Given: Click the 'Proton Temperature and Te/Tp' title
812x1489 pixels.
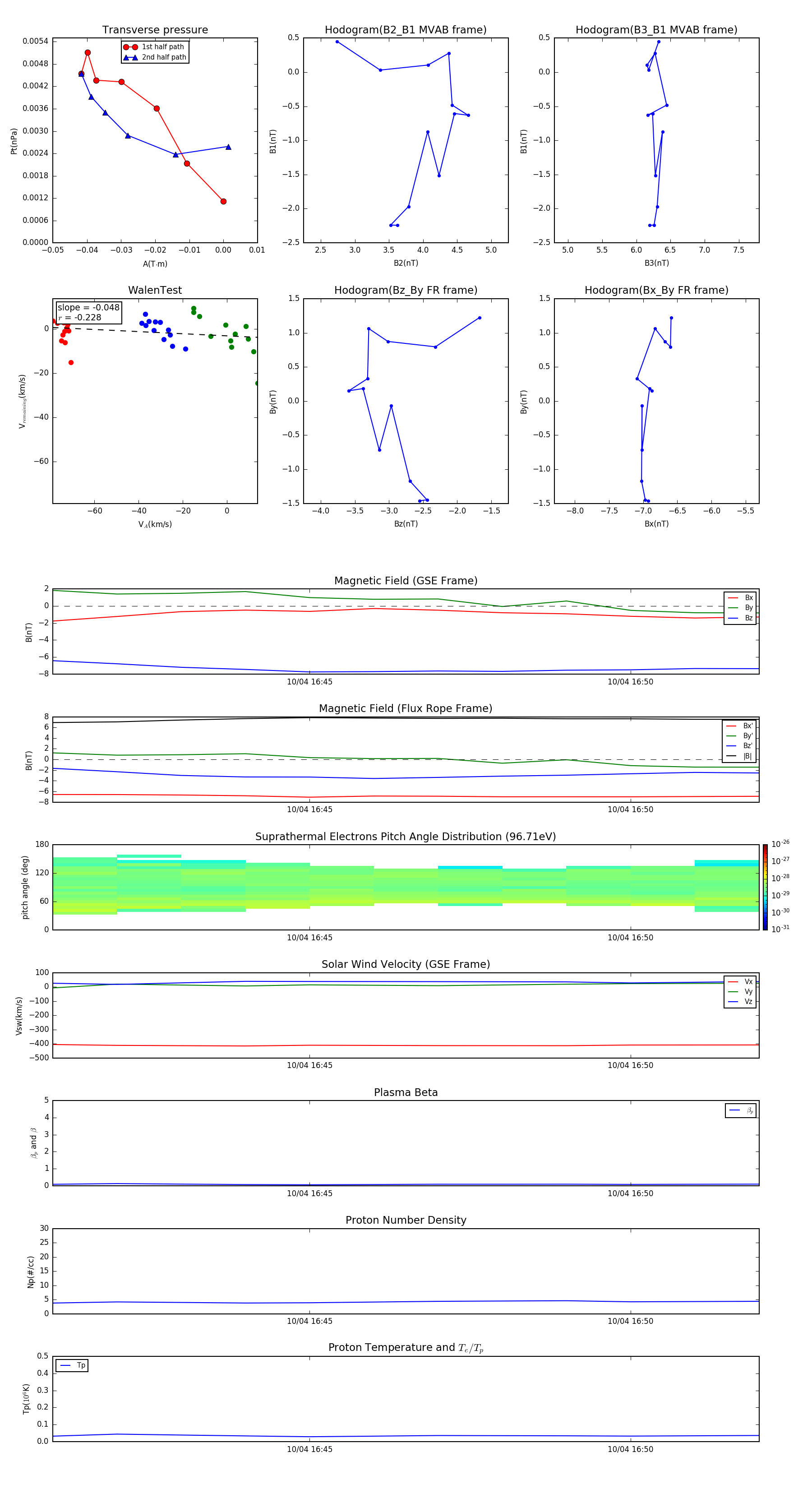Looking at the screenshot, I should [406, 1348].
